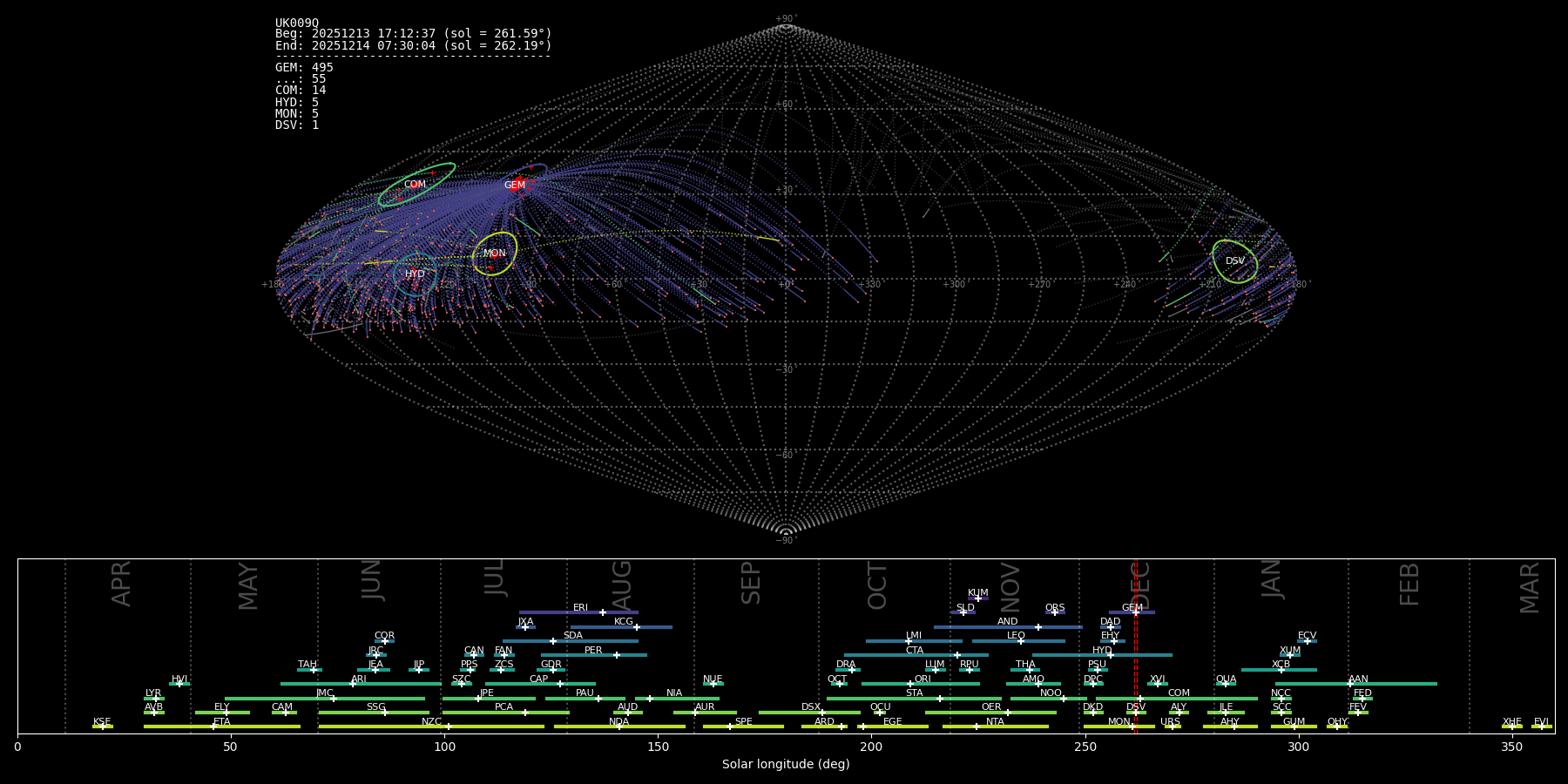Click the JMC shower bar in the timeline
The width and height of the screenshot is (1568, 784).
click(325, 698)
